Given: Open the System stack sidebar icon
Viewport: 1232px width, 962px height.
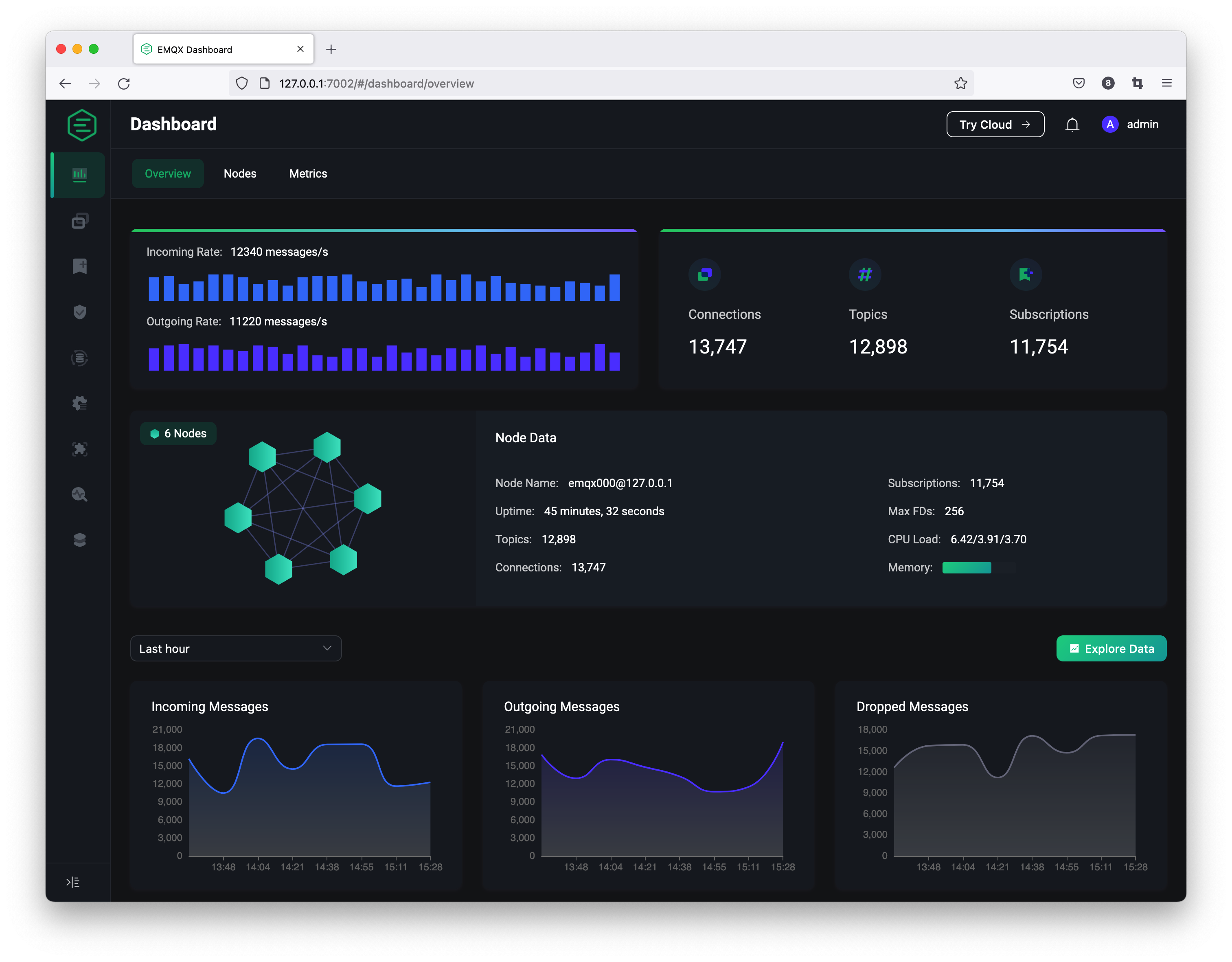Looking at the screenshot, I should pos(79,540).
